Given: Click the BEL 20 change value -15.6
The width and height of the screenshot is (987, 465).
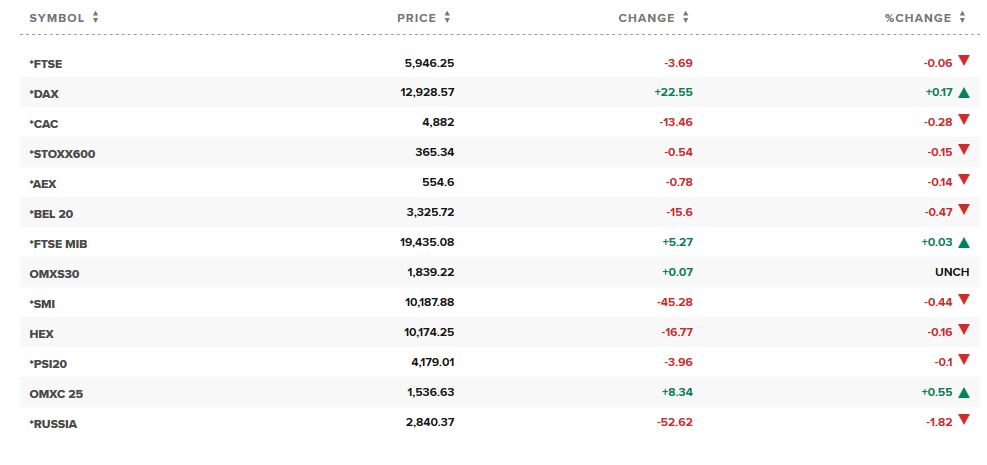Looking at the screenshot, I should click(x=680, y=213).
